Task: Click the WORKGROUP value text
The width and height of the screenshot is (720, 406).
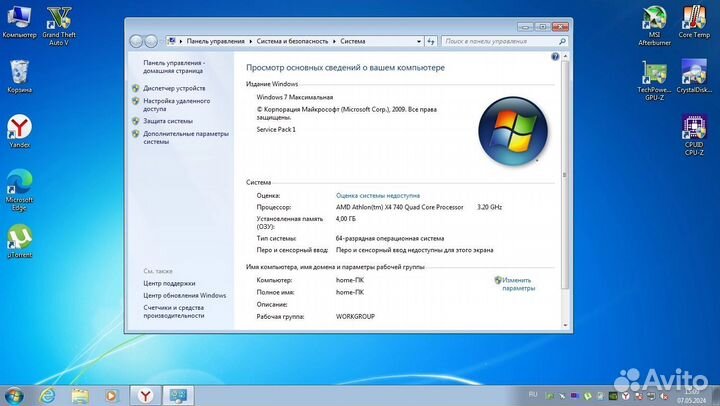Action: [x=355, y=316]
